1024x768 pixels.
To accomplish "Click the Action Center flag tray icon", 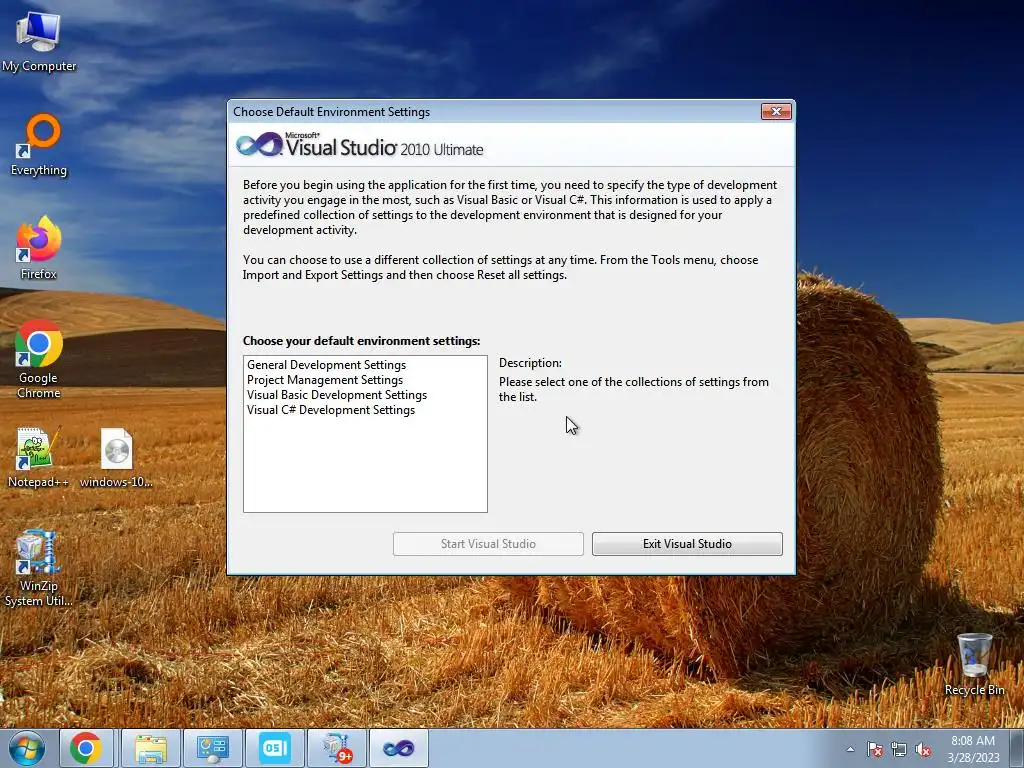I will tap(874, 750).
